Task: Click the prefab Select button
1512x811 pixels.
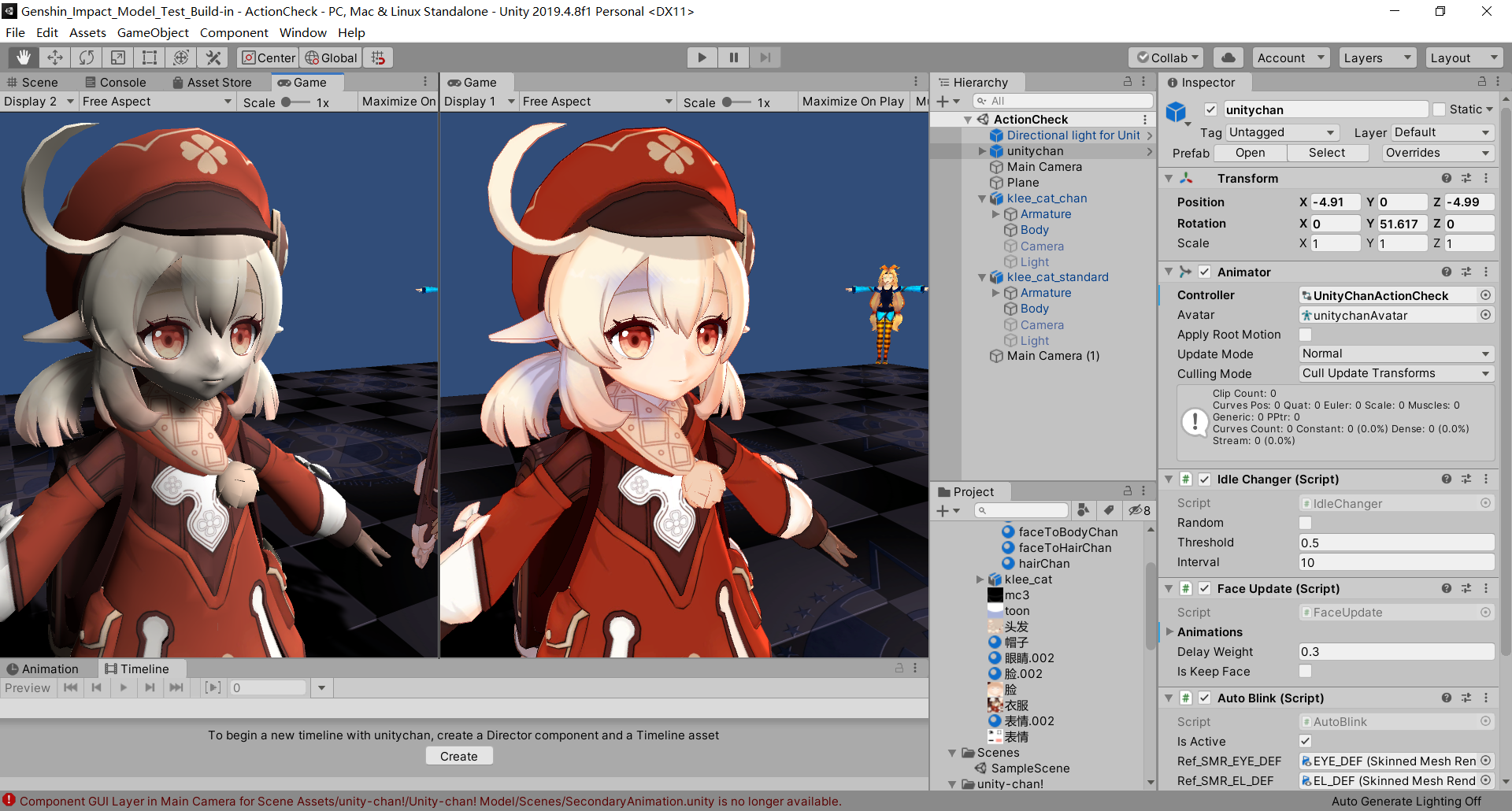Action: [1327, 153]
